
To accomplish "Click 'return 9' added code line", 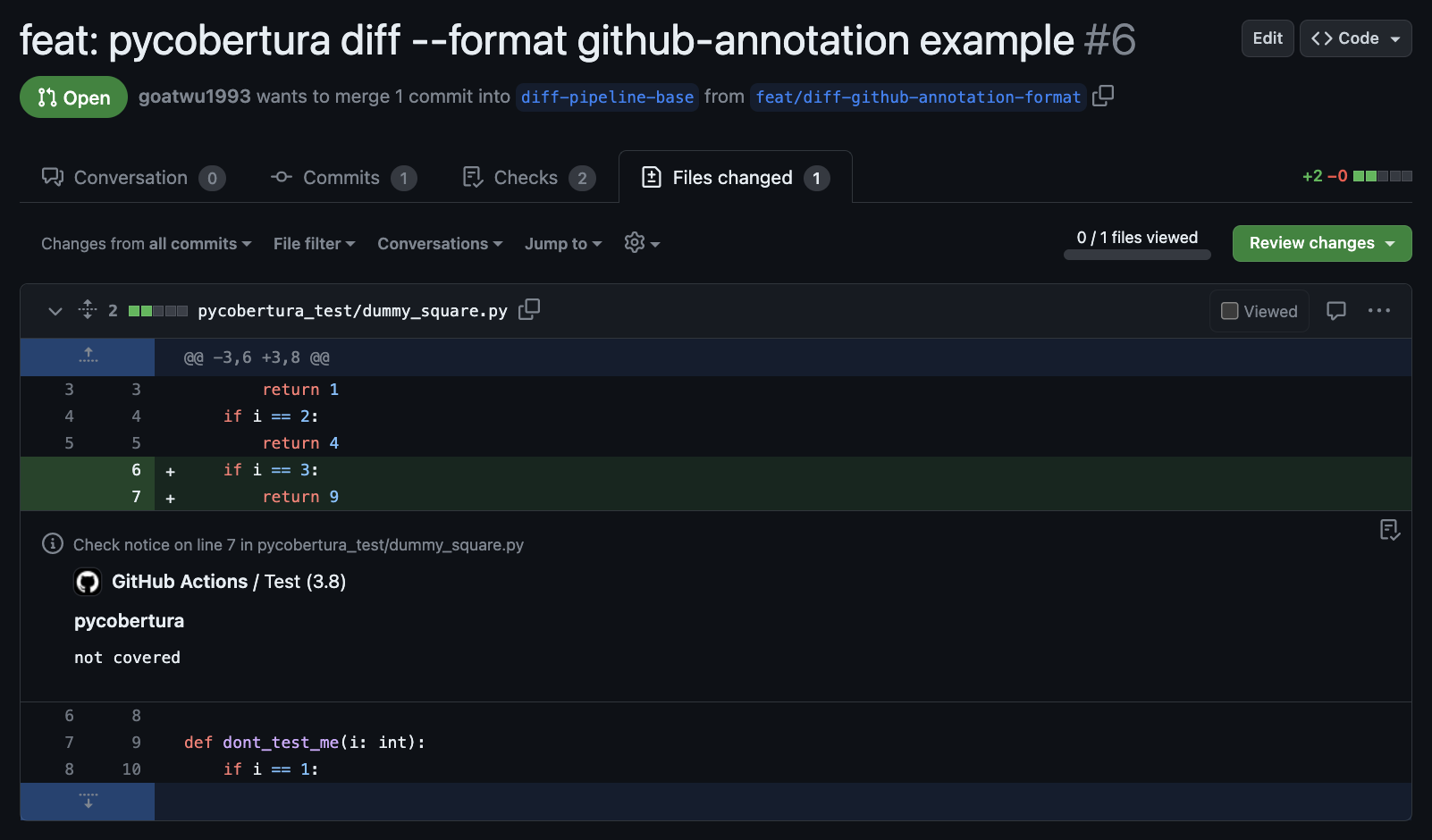I will (300, 497).
